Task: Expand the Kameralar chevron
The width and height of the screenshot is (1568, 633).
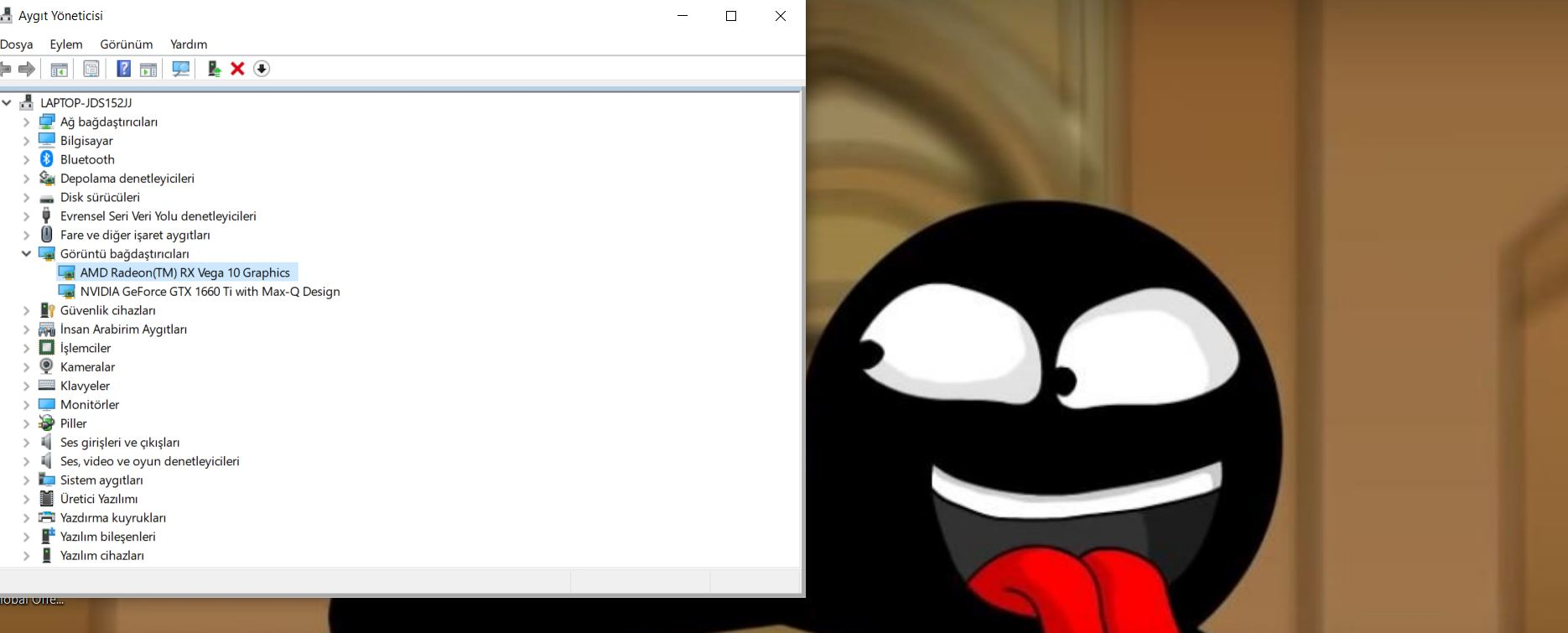Action: pos(26,367)
